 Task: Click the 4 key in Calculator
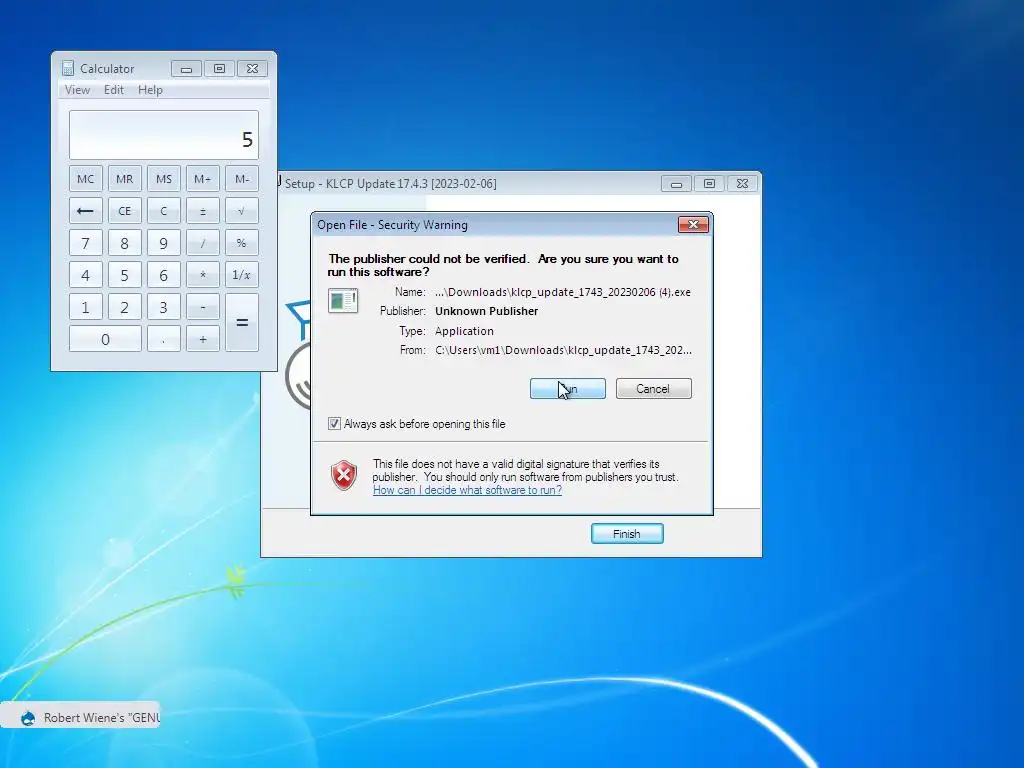pyautogui.click(x=86, y=275)
